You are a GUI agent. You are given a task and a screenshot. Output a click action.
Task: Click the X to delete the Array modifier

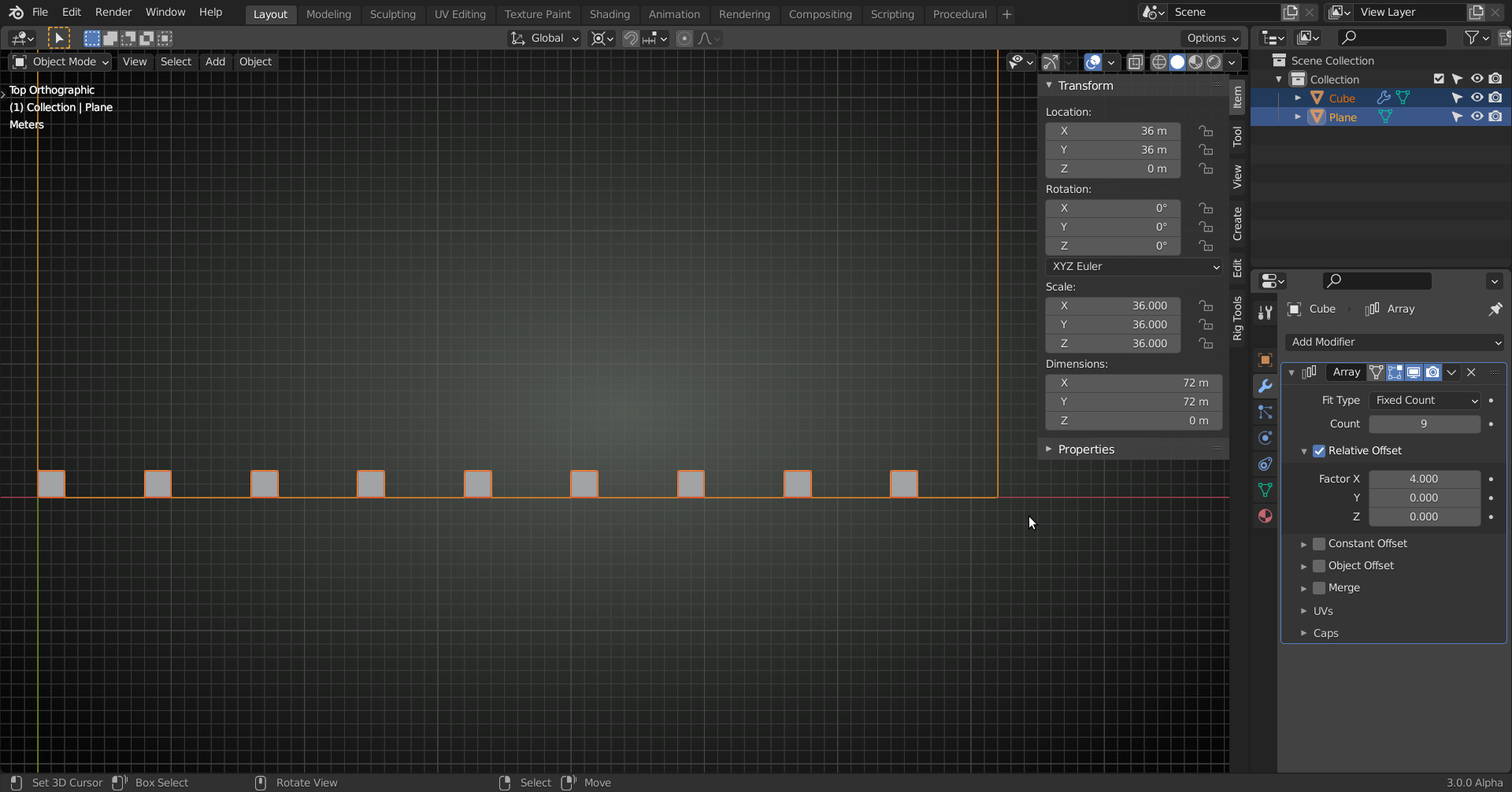(x=1471, y=372)
